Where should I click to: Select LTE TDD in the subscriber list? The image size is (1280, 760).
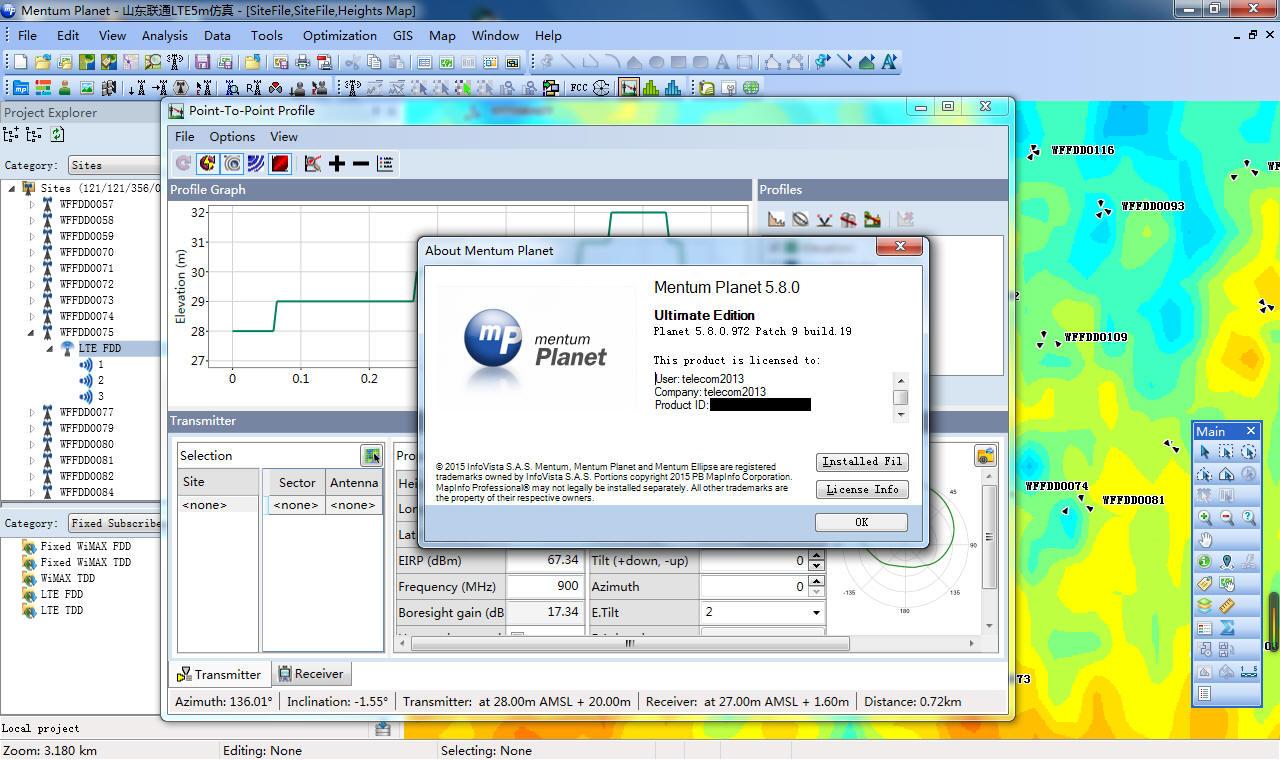[x=61, y=610]
